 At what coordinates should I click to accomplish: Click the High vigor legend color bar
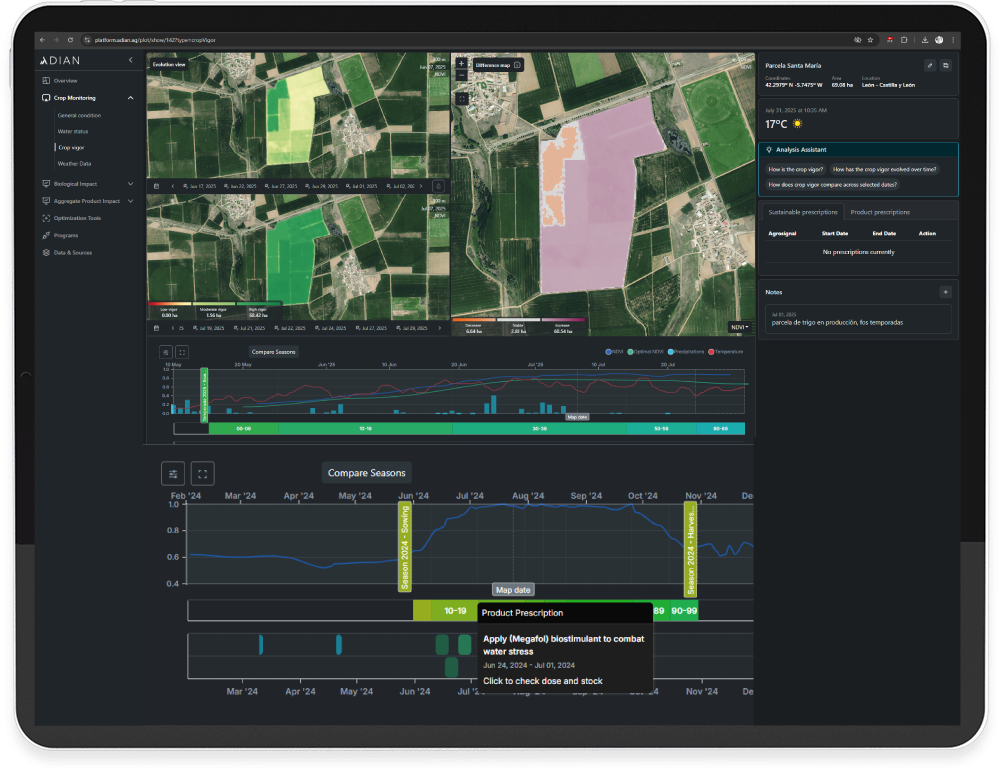(x=258, y=304)
